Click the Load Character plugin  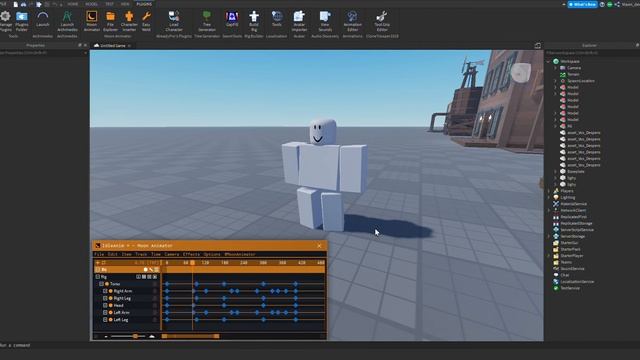pyautogui.click(x=174, y=21)
